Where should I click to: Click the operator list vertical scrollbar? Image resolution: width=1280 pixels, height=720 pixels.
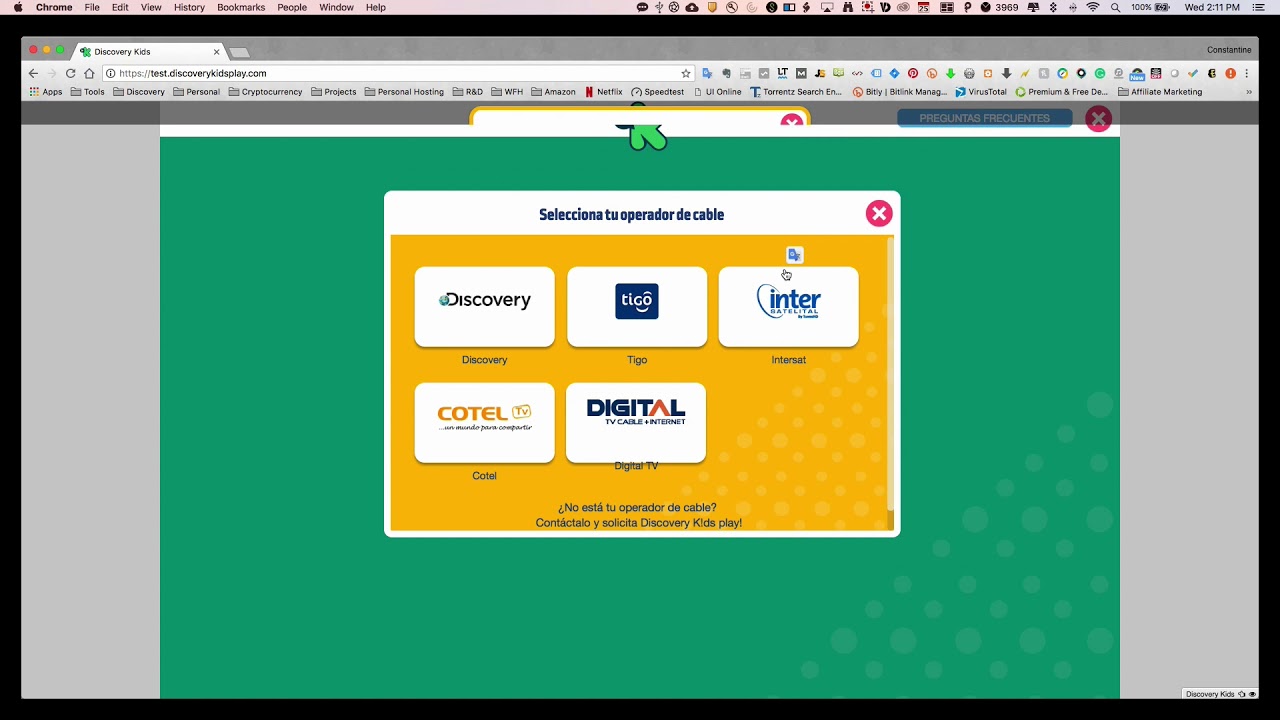890,375
